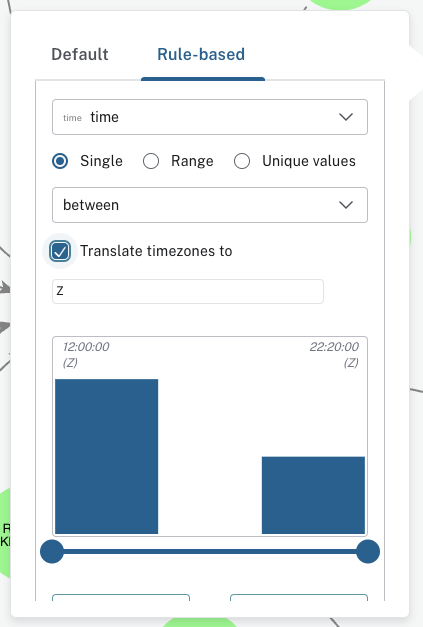Screen dimensions: 423x627
Task: Click the timezone input field showing Z
Action: (x=188, y=291)
